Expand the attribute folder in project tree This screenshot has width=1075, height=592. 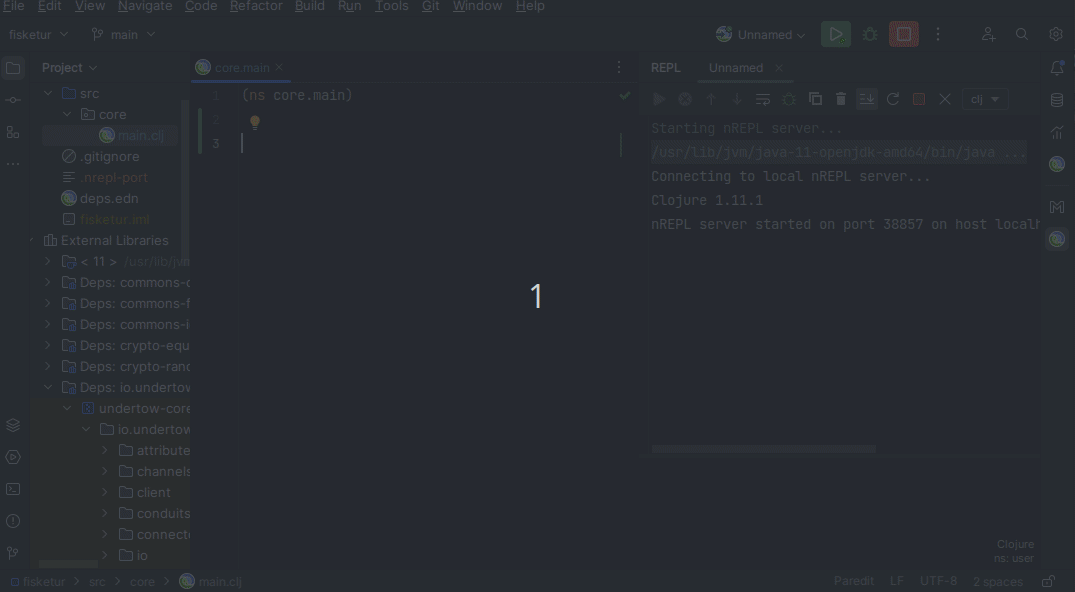coord(105,450)
